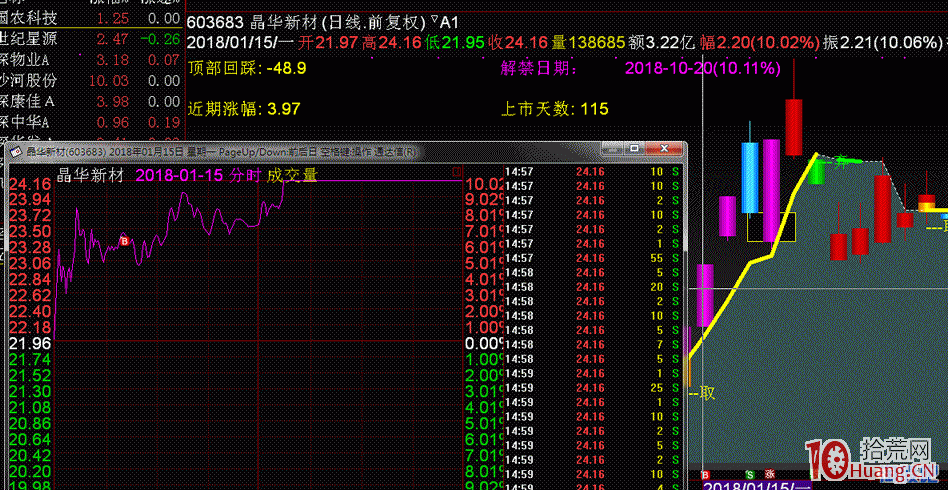Click the green S marker below the daily chart

coord(750,474)
